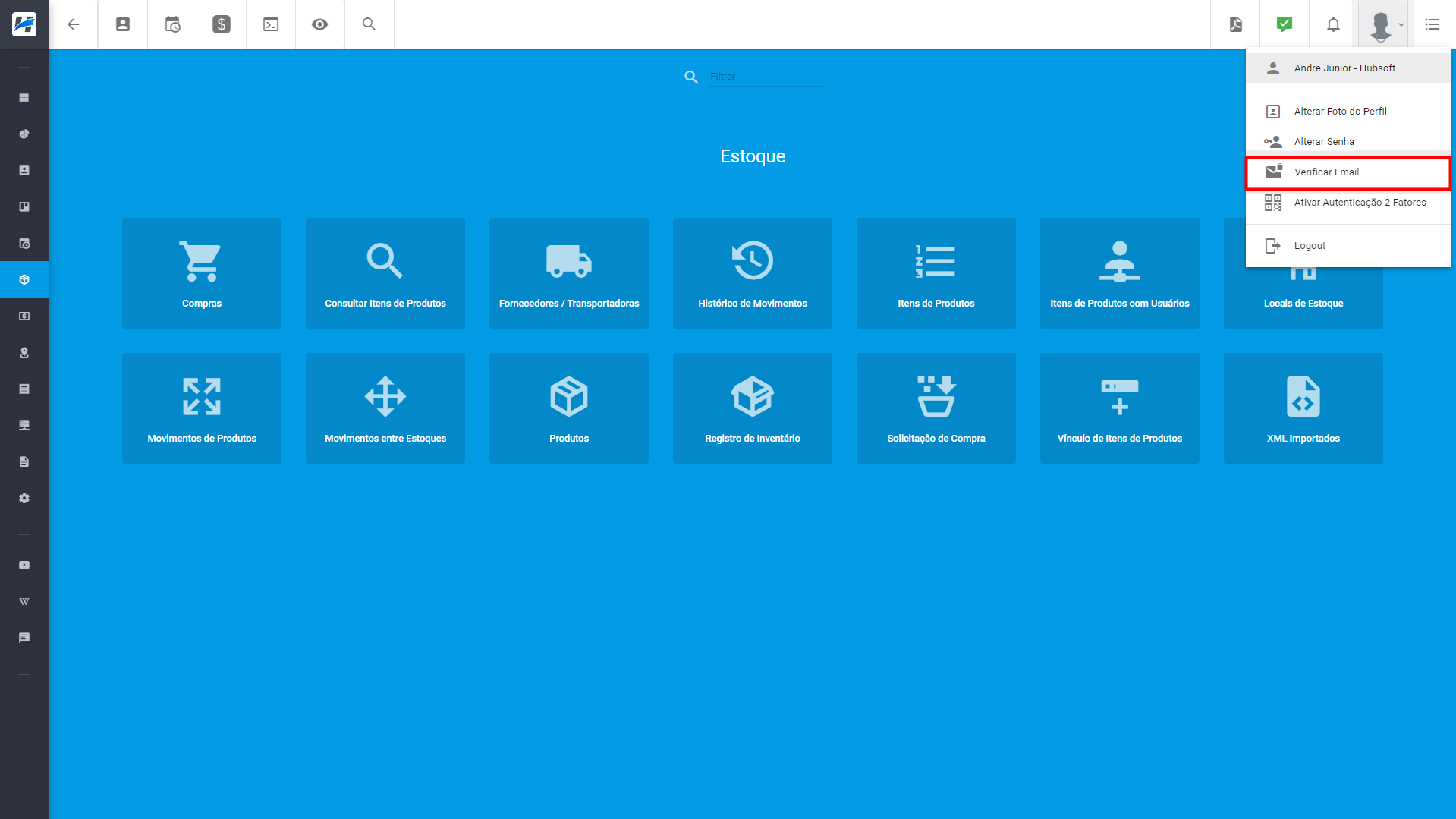Choose Alterar Senha option

pyautogui.click(x=1348, y=142)
